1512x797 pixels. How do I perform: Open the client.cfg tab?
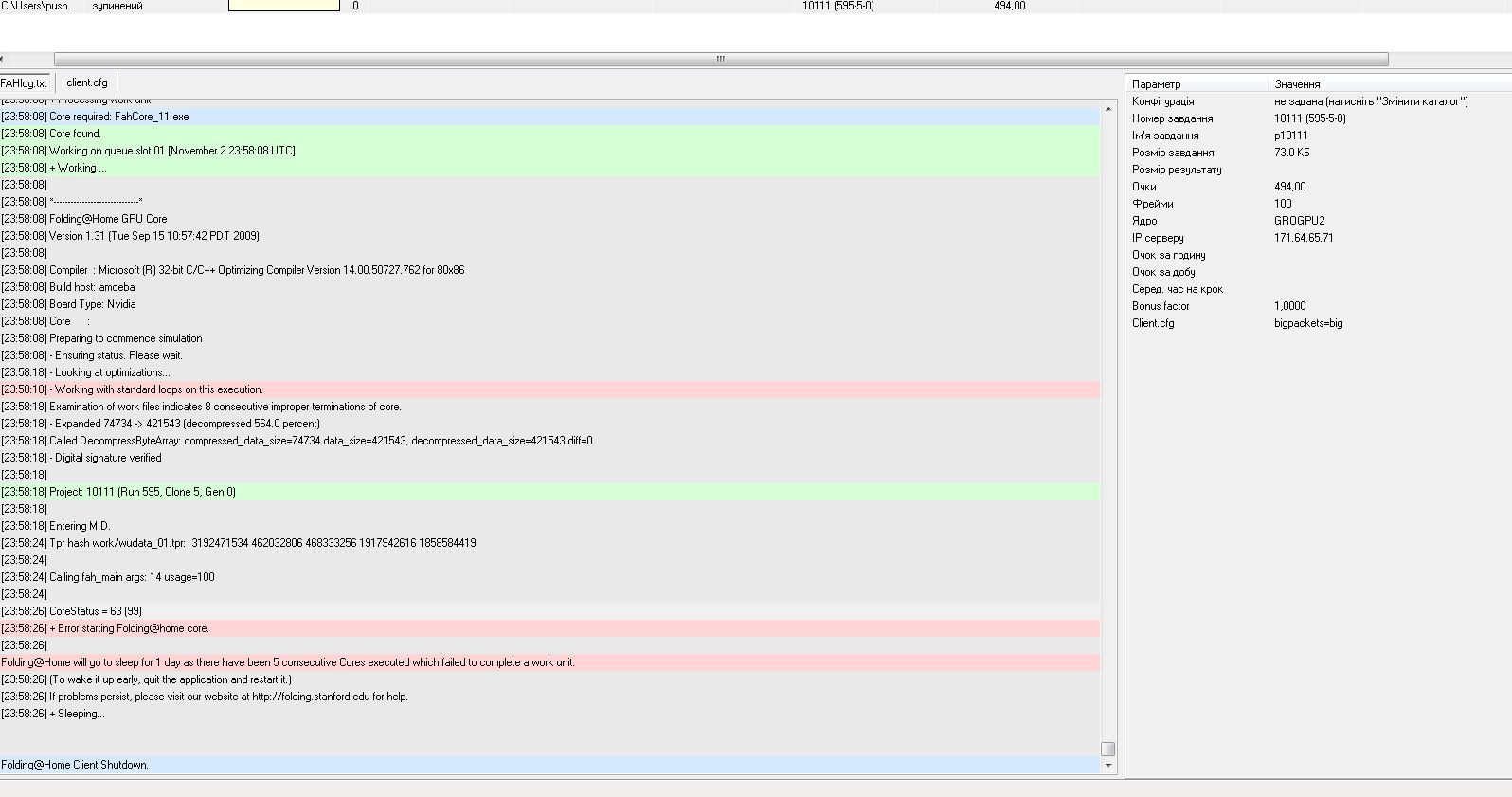pyautogui.click(x=87, y=82)
